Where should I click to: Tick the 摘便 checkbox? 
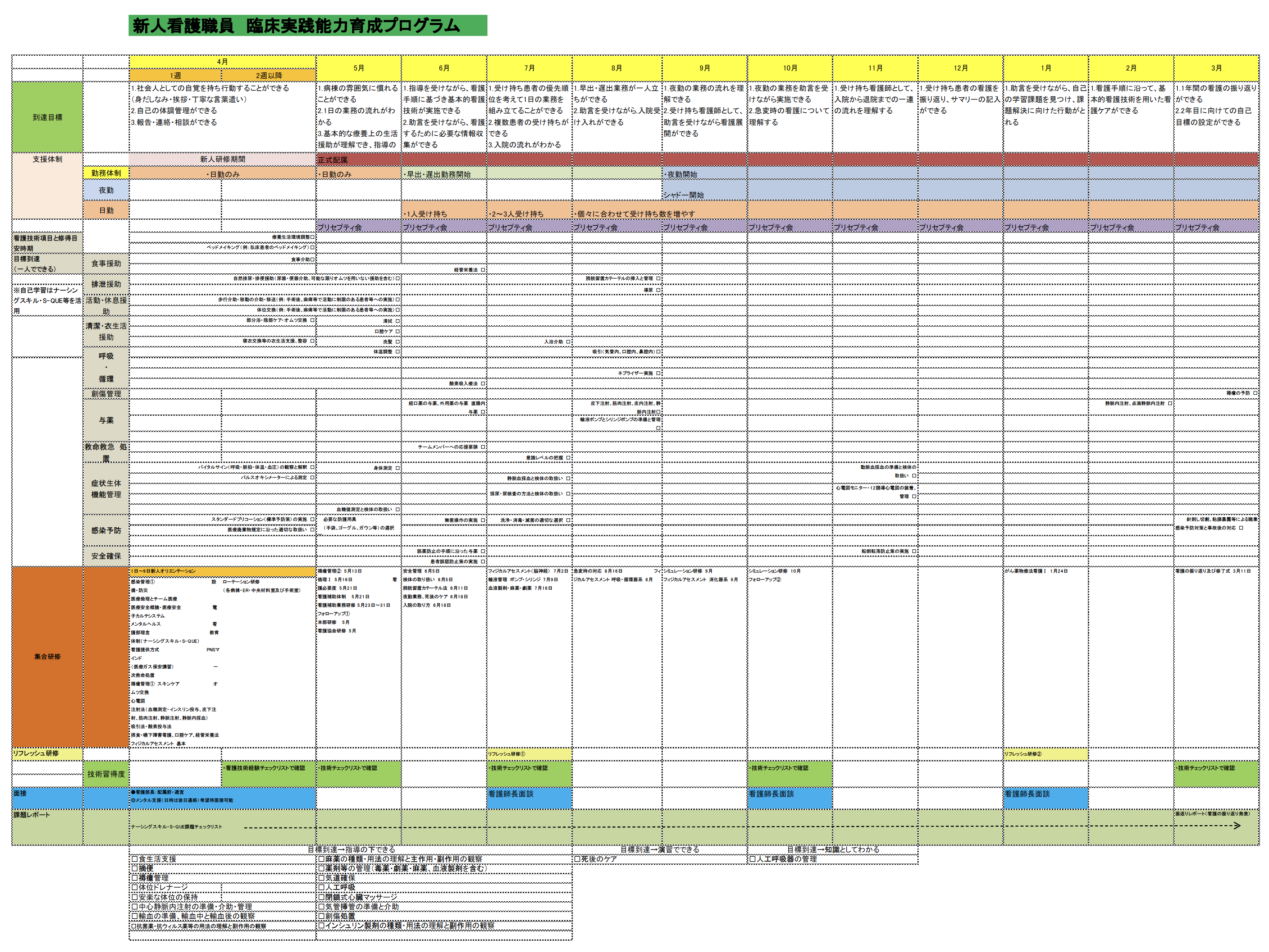point(134,868)
